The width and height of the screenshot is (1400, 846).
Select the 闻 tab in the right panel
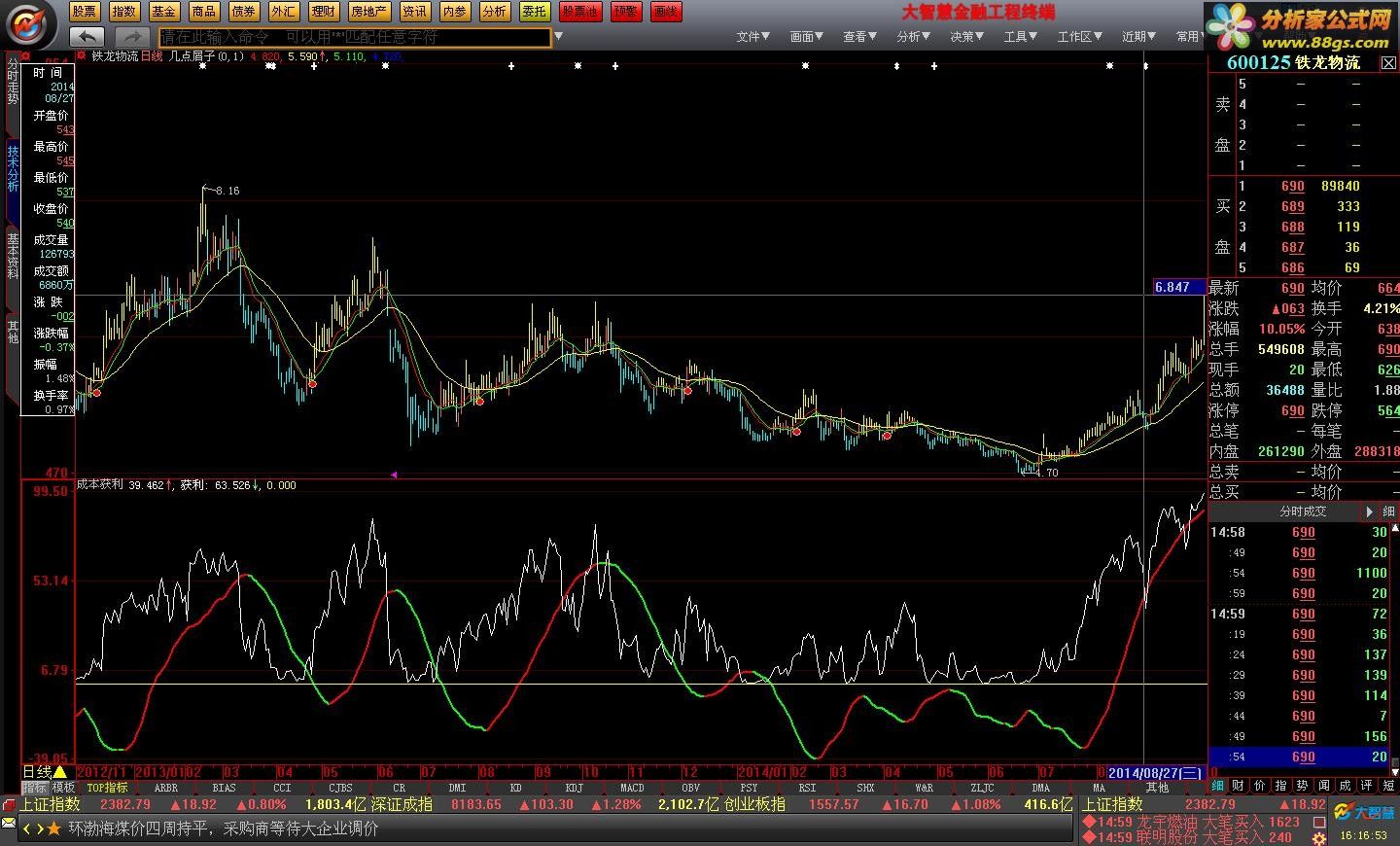(x=1323, y=786)
